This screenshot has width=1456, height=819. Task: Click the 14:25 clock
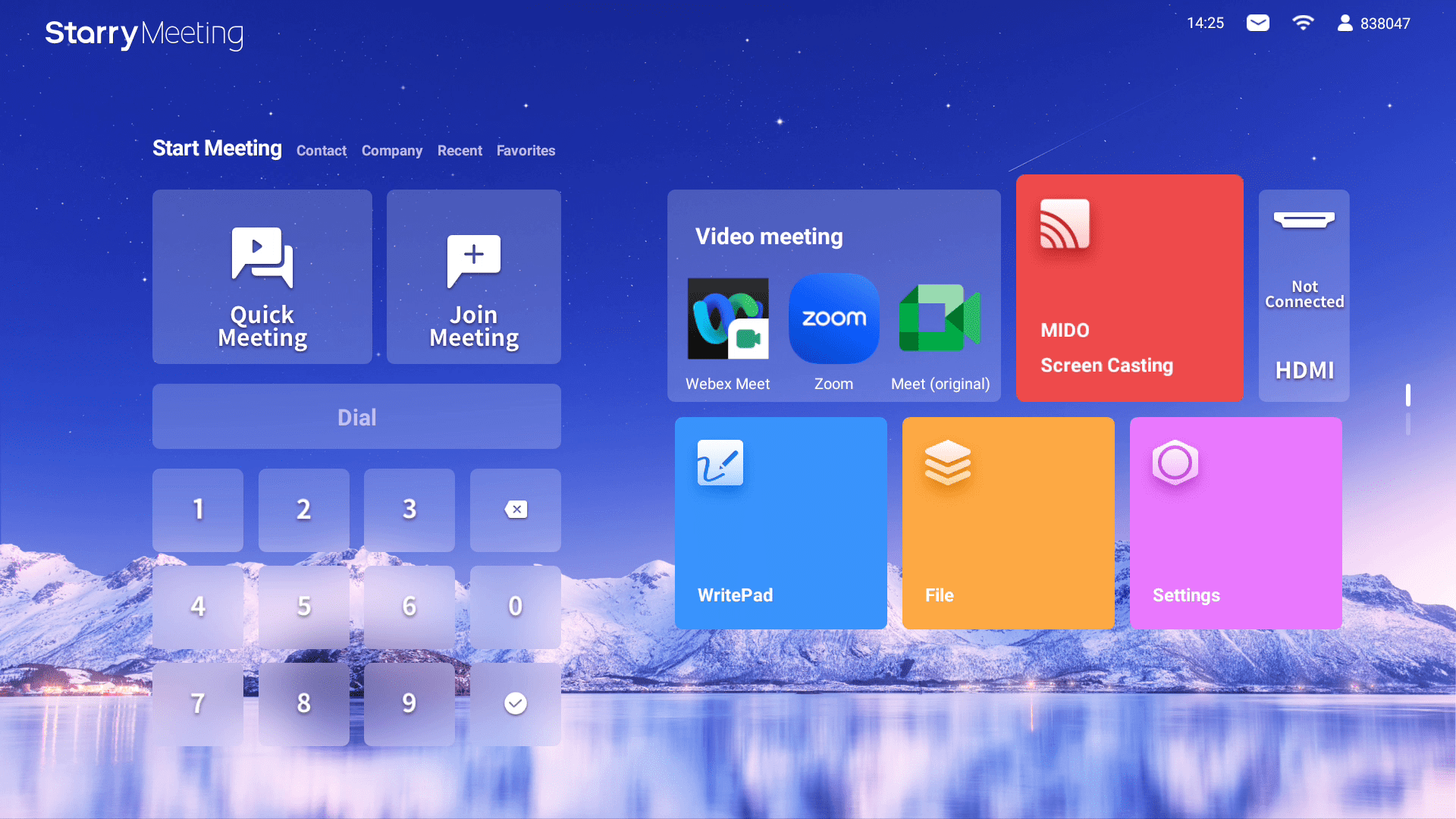(x=1206, y=23)
